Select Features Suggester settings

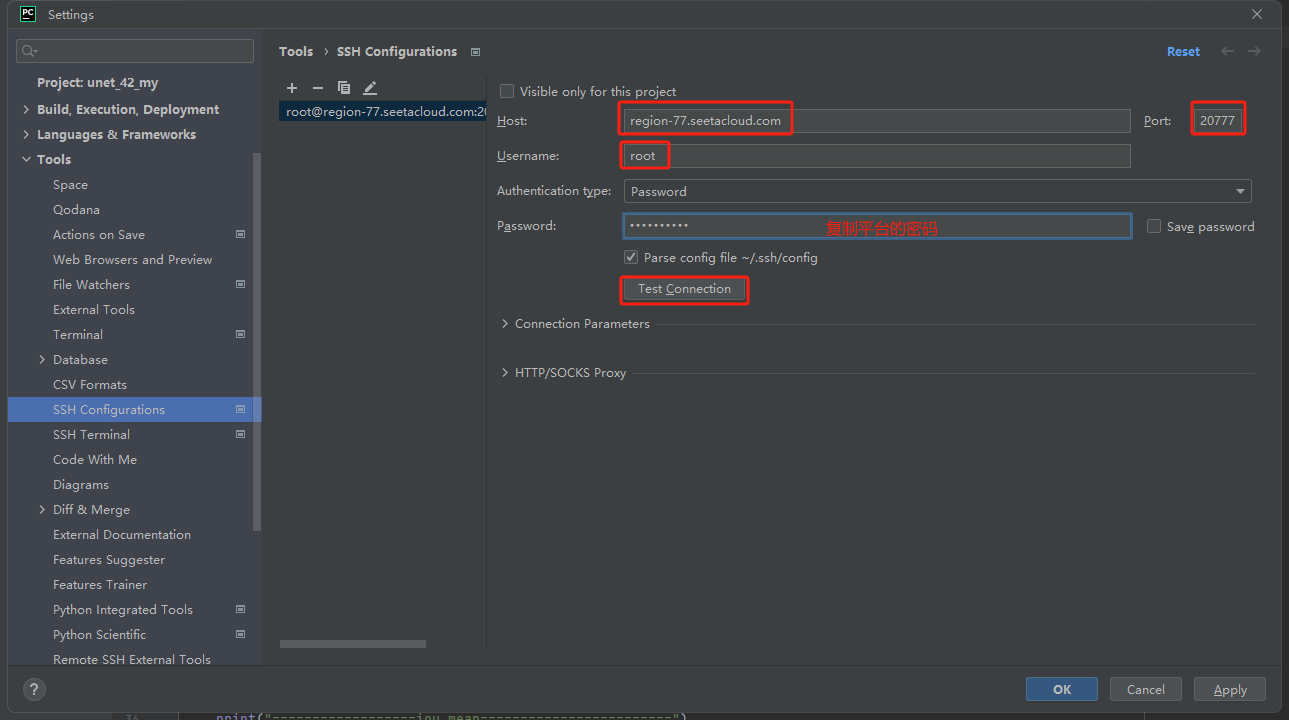[109, 560]
